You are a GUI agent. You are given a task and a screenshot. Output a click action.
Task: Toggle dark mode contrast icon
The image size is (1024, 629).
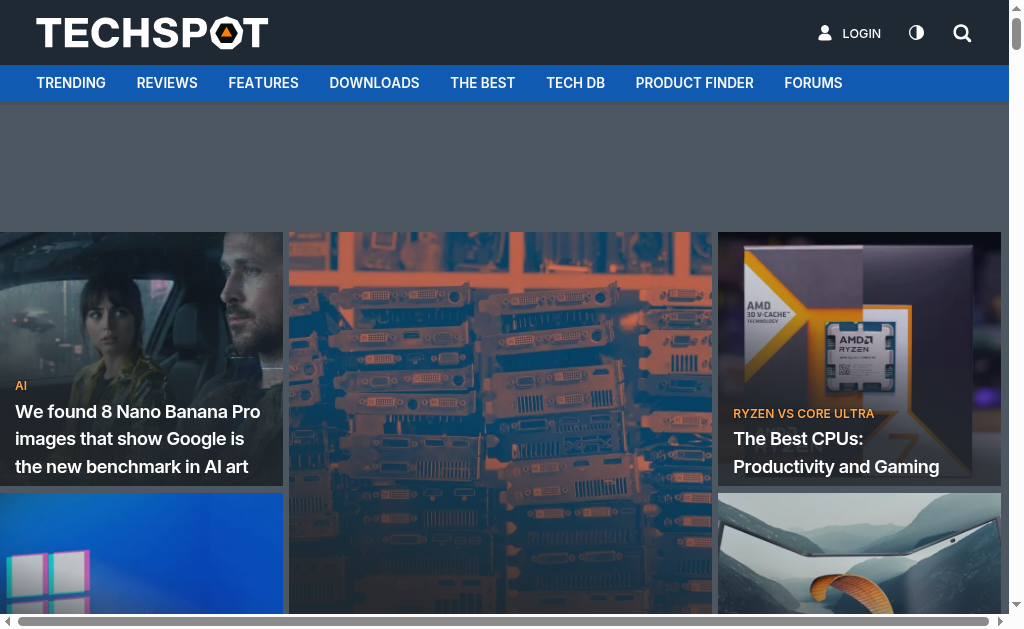916,33
